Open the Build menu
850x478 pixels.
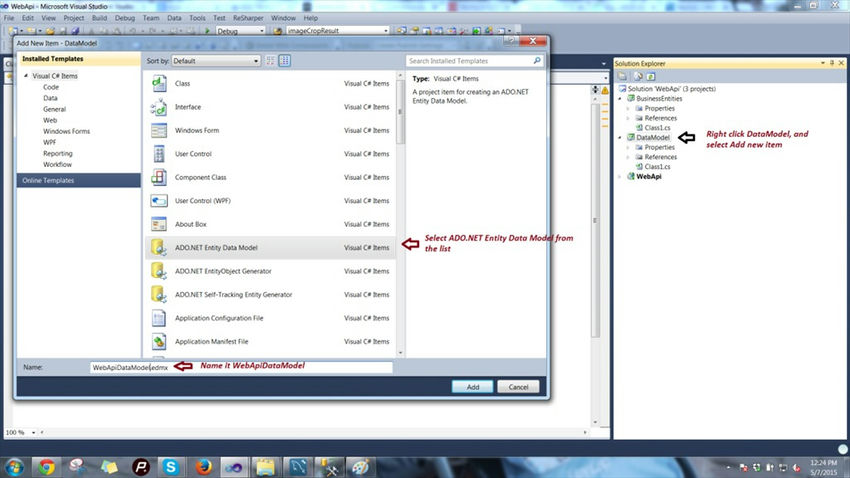[x=99, y=18]
